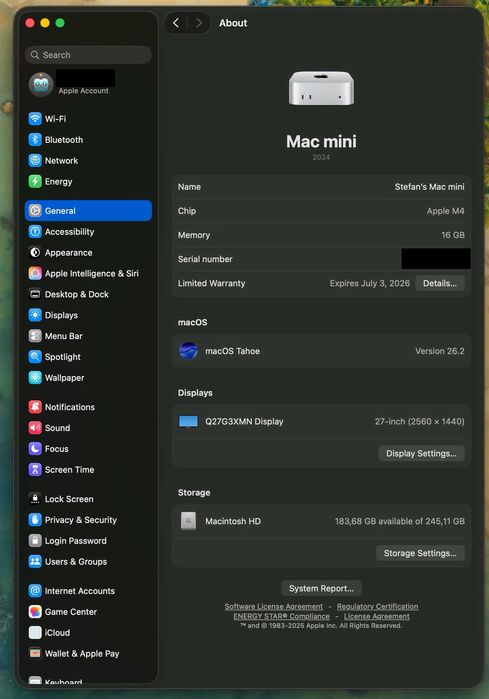Open Wallpaper settings icon
Image resolution: width=489 pixels, height=699 pixels.
[x=35, y=378]
